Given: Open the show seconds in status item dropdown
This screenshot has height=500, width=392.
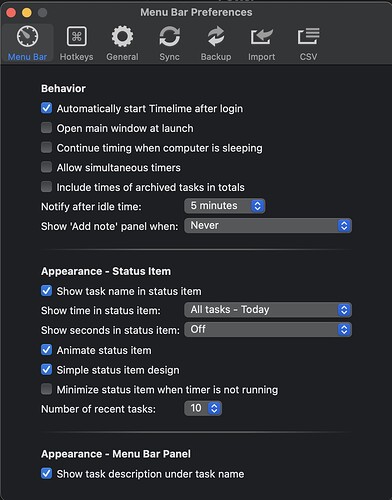Looking at the screenshot, I should (x=268, y=330).
